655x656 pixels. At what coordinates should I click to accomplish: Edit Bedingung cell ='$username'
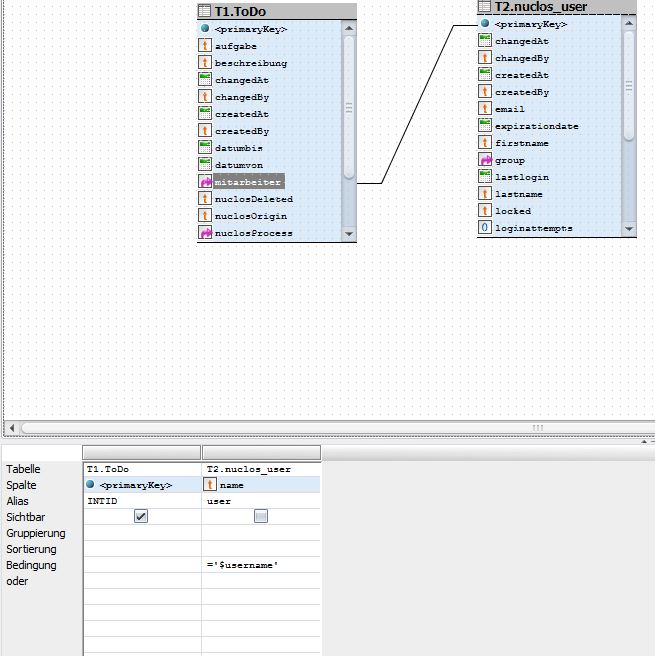tap(261, 565)
